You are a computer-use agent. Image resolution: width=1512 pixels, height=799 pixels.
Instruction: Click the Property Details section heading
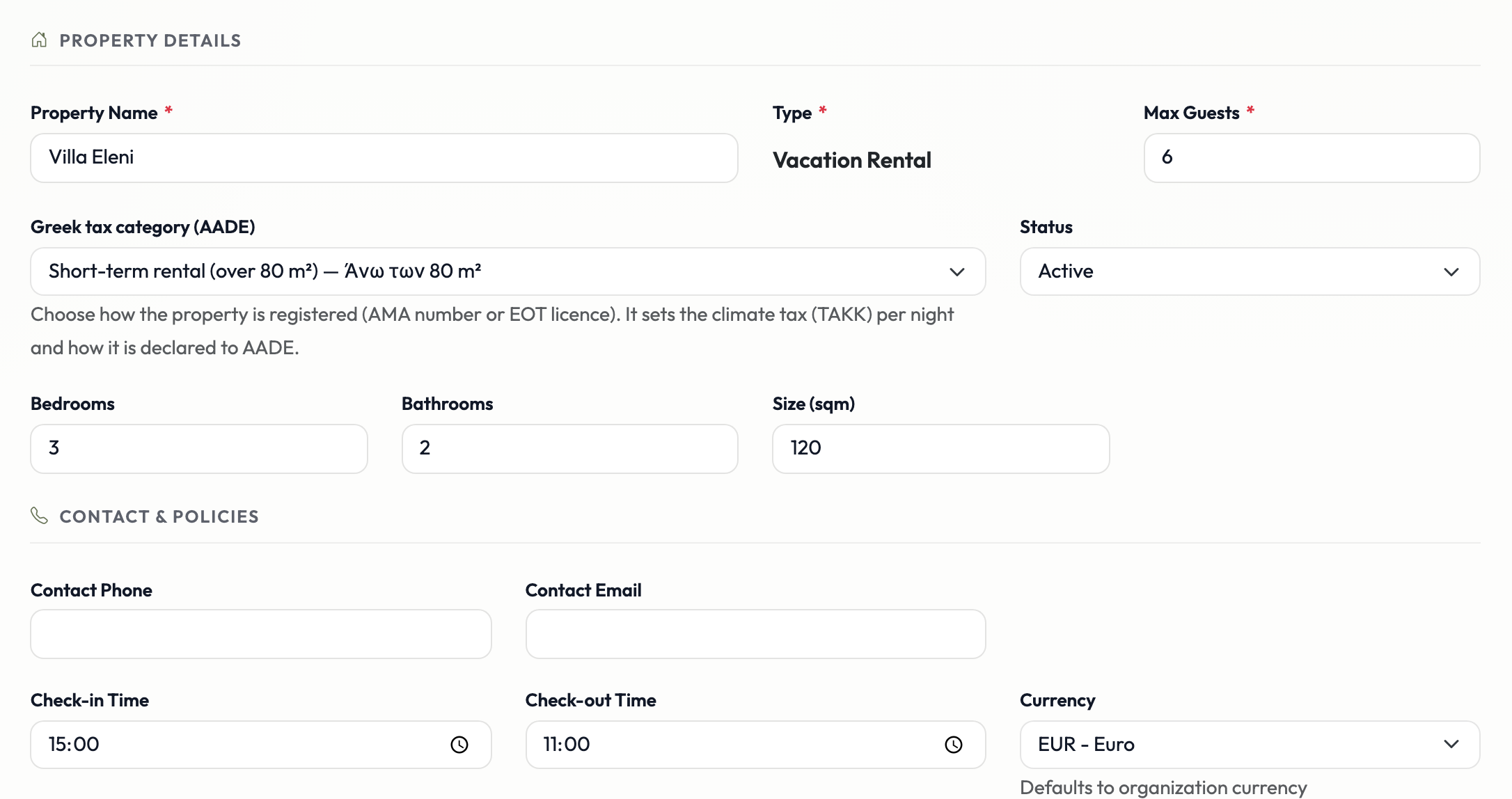[150, 40]
